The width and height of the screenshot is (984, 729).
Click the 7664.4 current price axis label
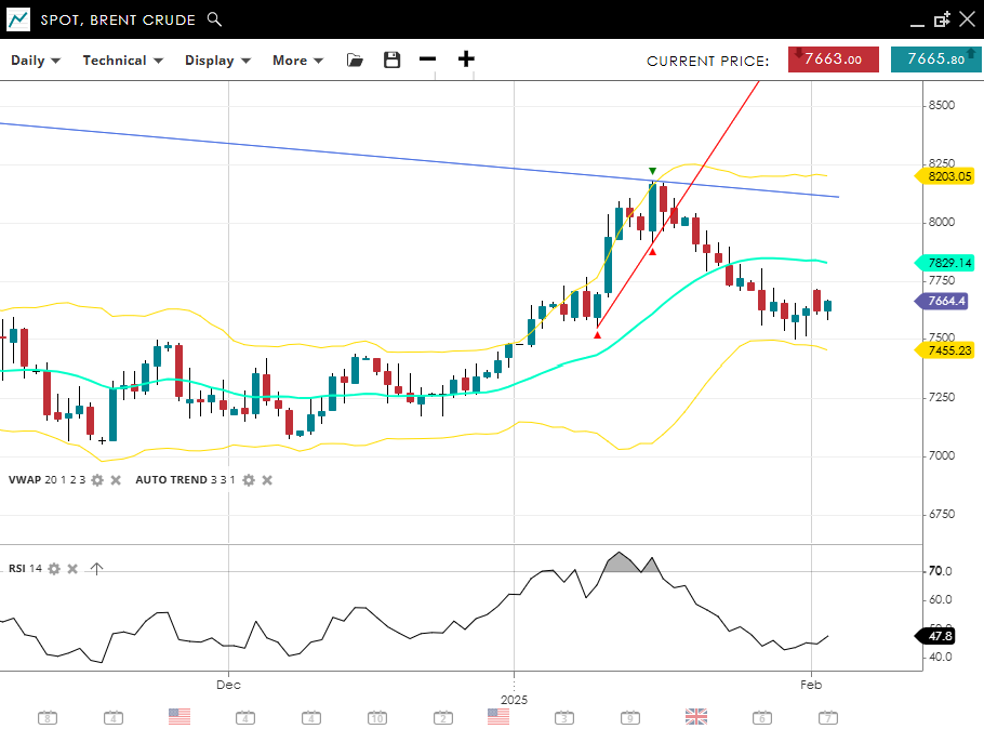(x=943, y=301)
